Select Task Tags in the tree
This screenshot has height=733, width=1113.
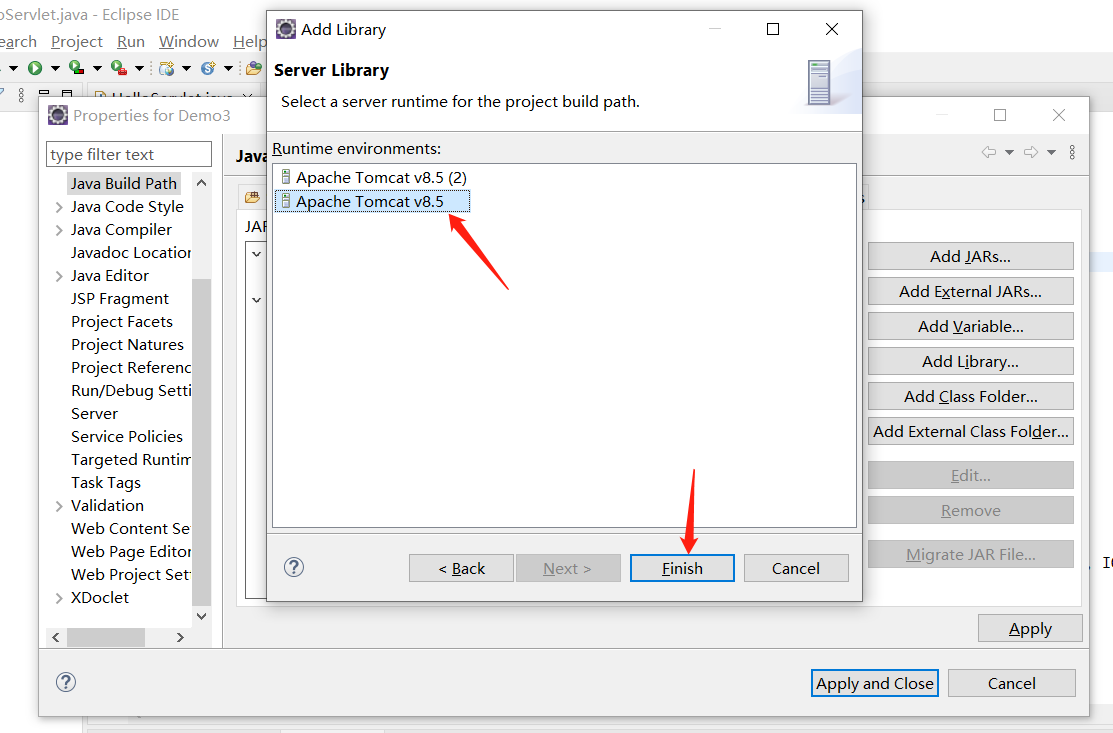[106, 483]
